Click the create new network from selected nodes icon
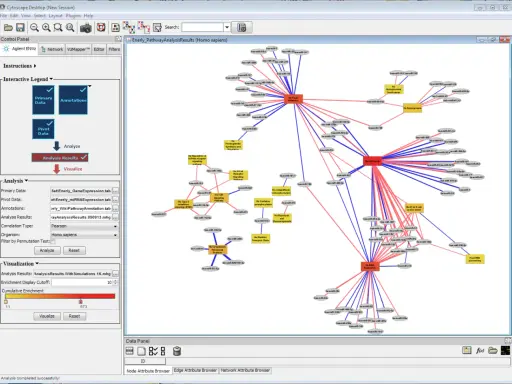This screenshot has width=512, height=384. point(129,28)
